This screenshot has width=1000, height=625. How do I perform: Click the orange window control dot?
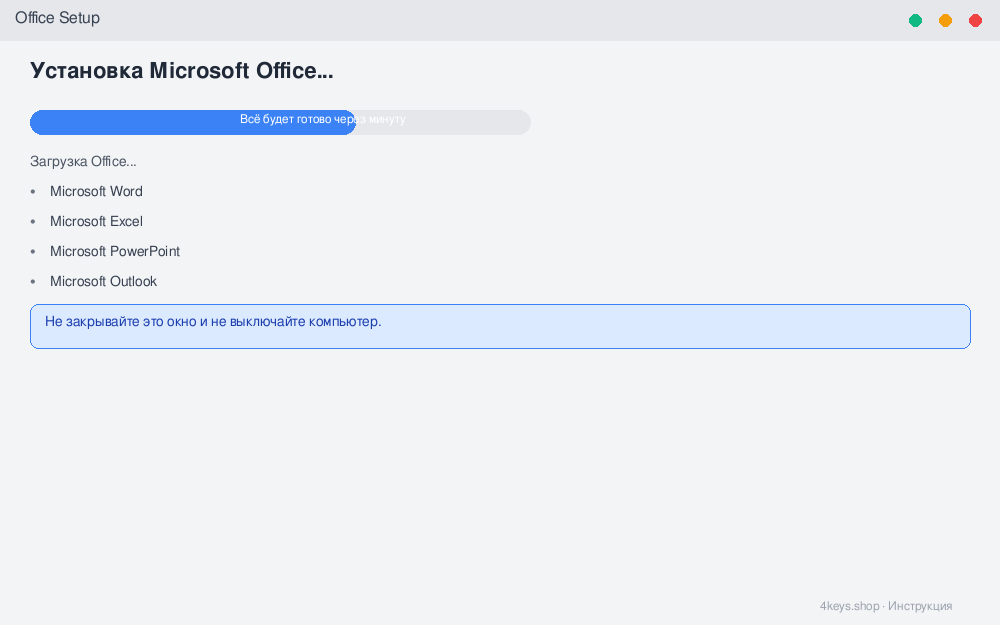945,20
